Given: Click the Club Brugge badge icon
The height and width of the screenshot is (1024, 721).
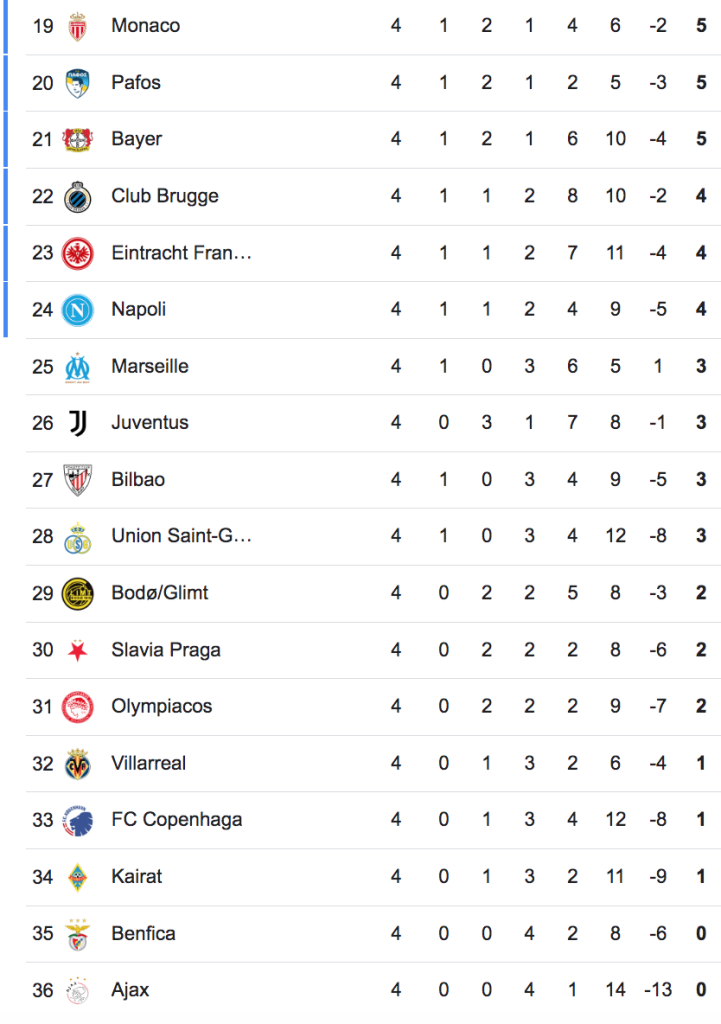Looking at the screenshot, I should (x=77, y=197).
